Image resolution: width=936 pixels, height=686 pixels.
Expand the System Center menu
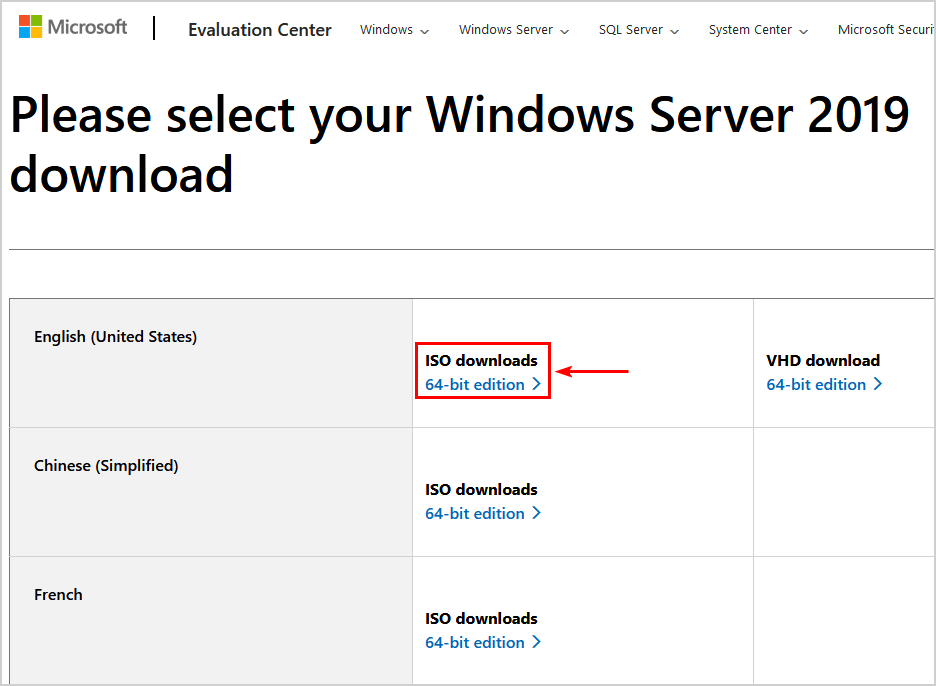click(x=758, y=30)
